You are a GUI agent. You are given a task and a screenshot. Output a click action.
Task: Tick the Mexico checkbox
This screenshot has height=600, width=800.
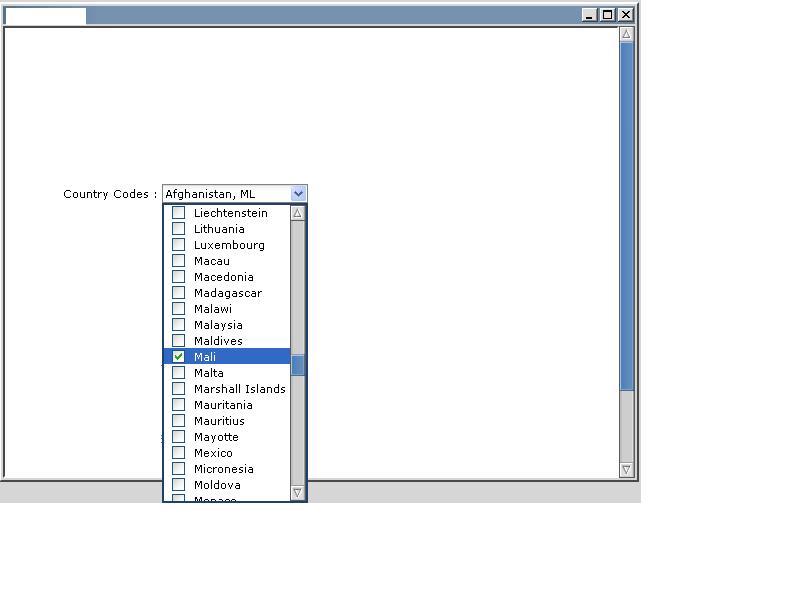coord(179,453)
